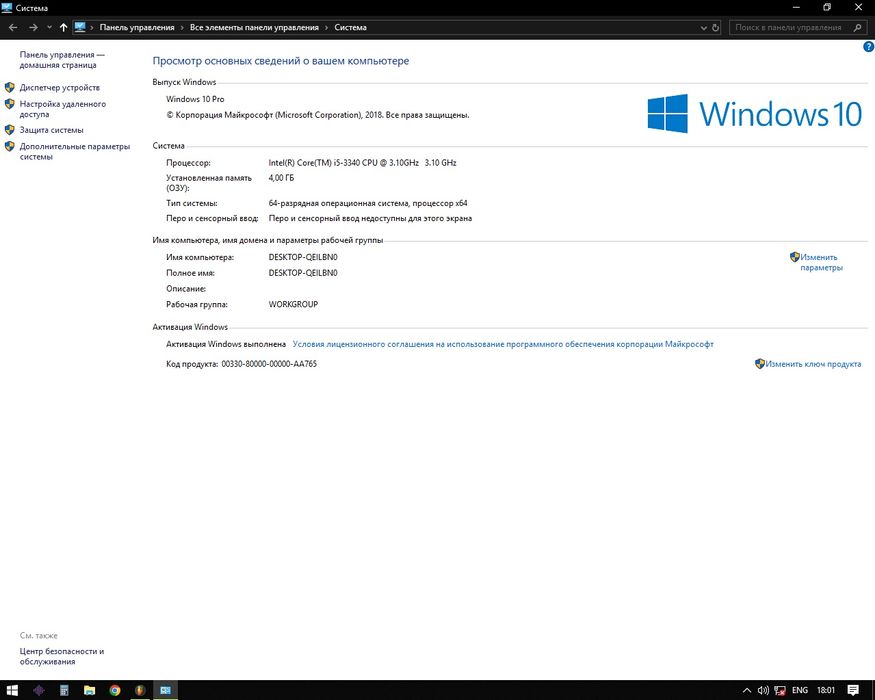
Task: Click the 'Windows 10 Pro' edition text
Action: click(195, 99)
